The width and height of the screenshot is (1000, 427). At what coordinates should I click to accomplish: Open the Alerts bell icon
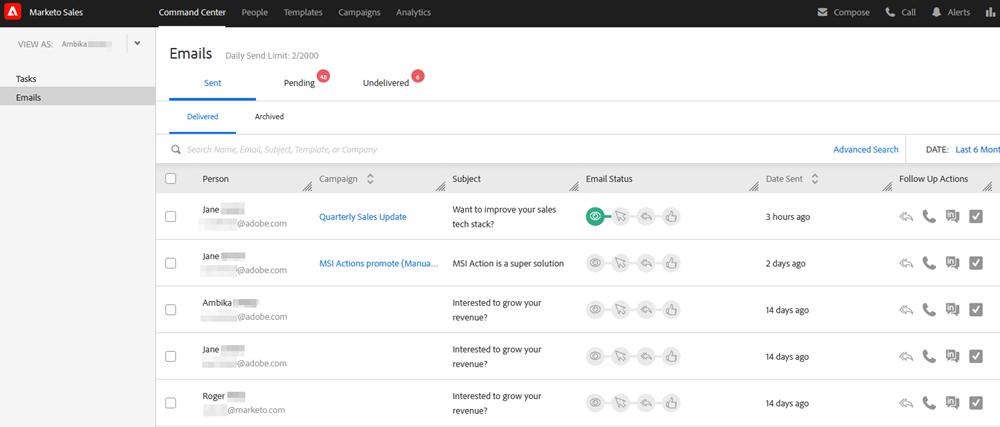936,12
